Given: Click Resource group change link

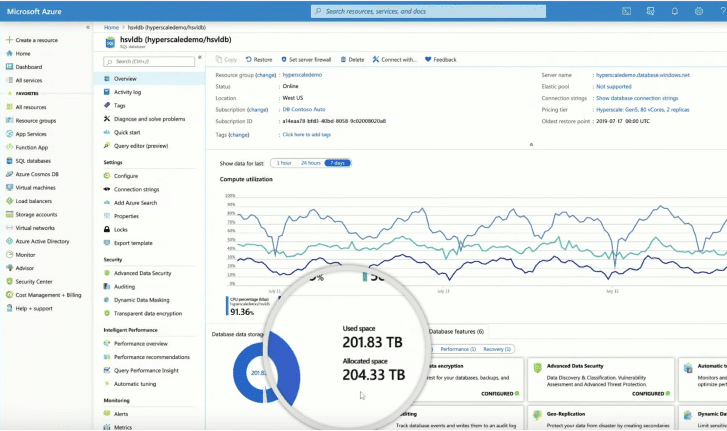Looking at the screenshot, I should coord(266,75).
